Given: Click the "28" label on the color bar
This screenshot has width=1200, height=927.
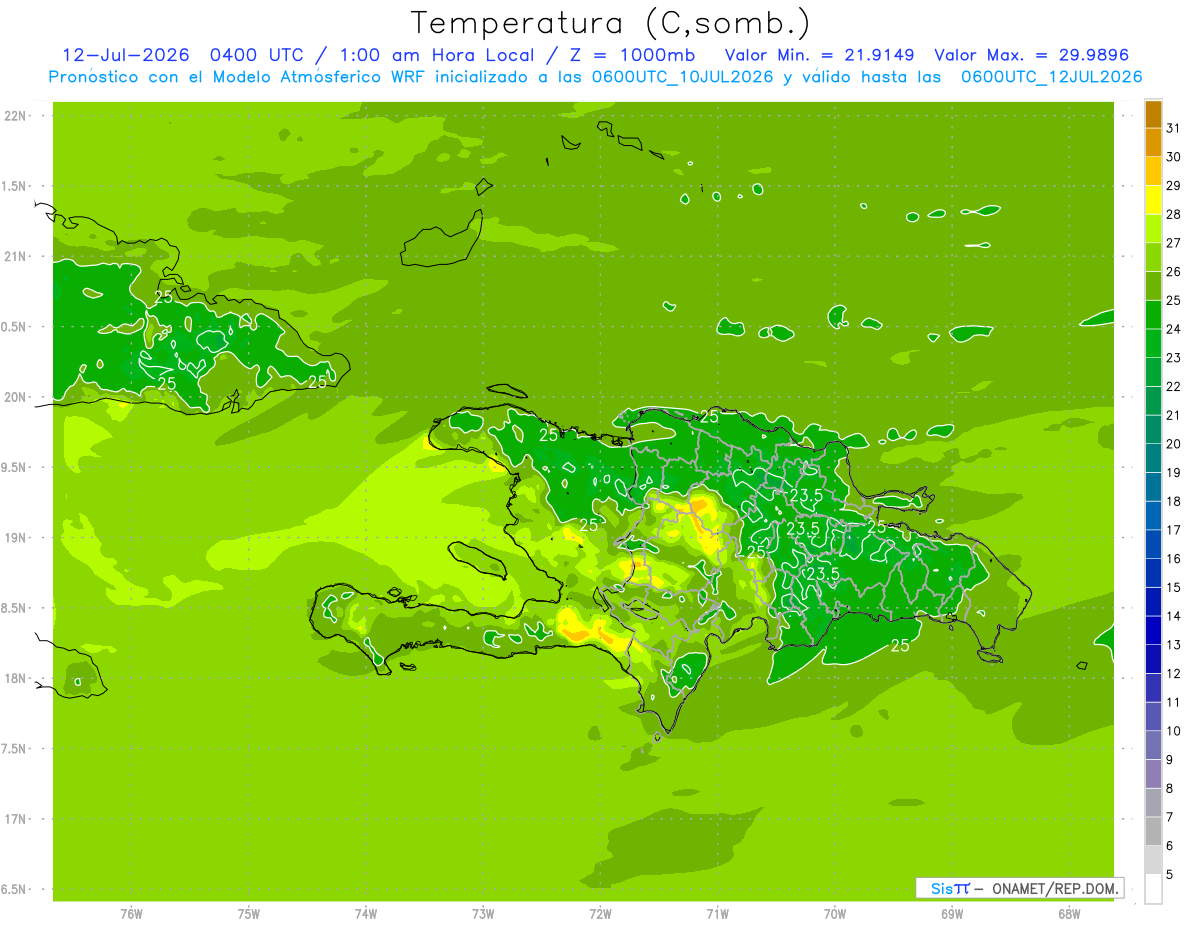Looking at the screenshot, I should coord(1174,214).
